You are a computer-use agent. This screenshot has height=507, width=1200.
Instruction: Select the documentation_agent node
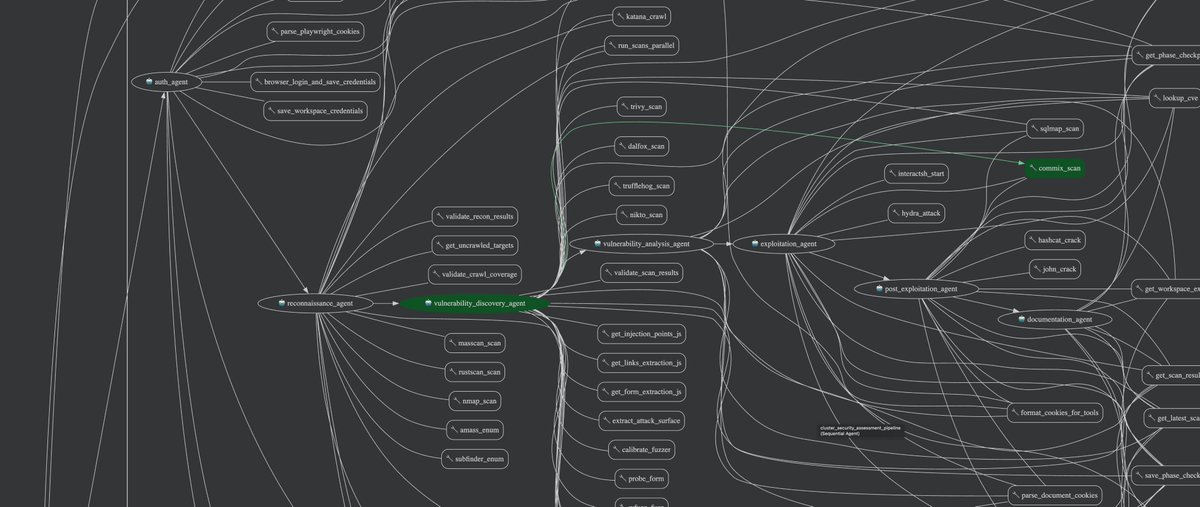1055,319
